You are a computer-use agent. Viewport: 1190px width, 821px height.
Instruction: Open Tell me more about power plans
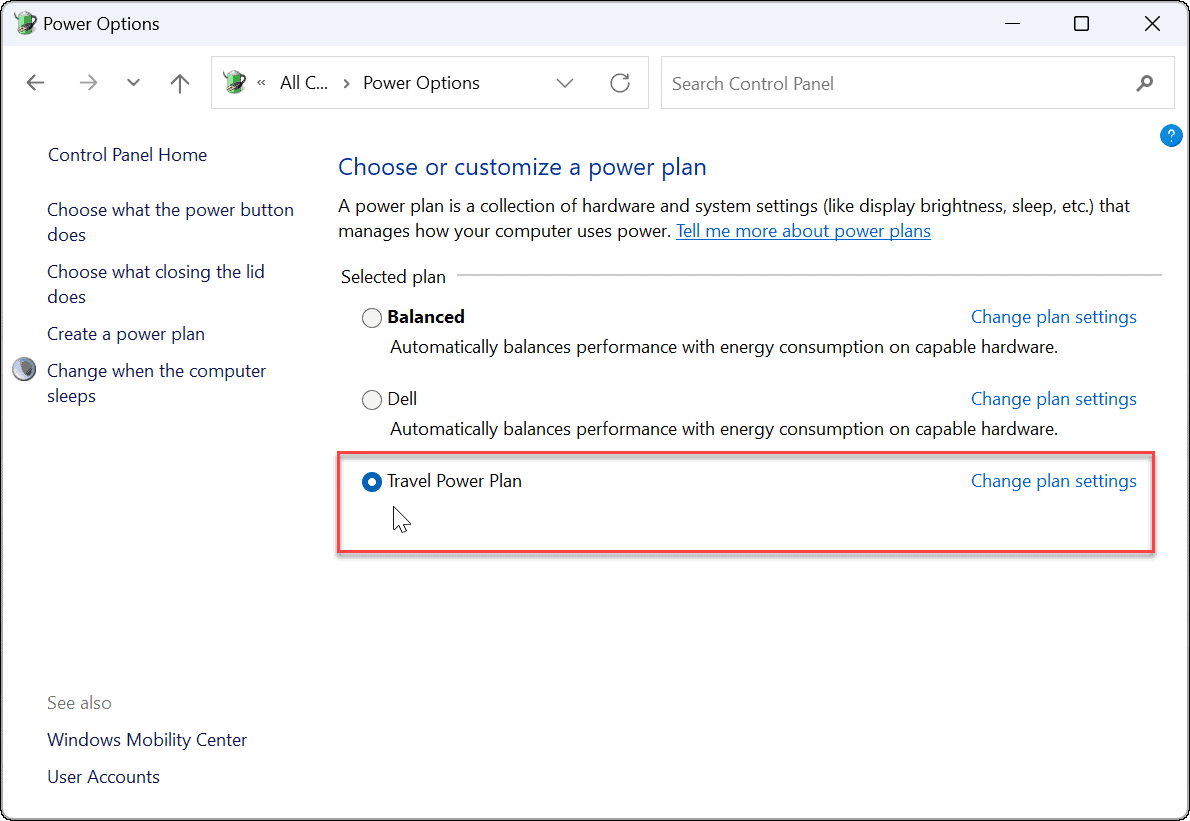tap(803, 230)
